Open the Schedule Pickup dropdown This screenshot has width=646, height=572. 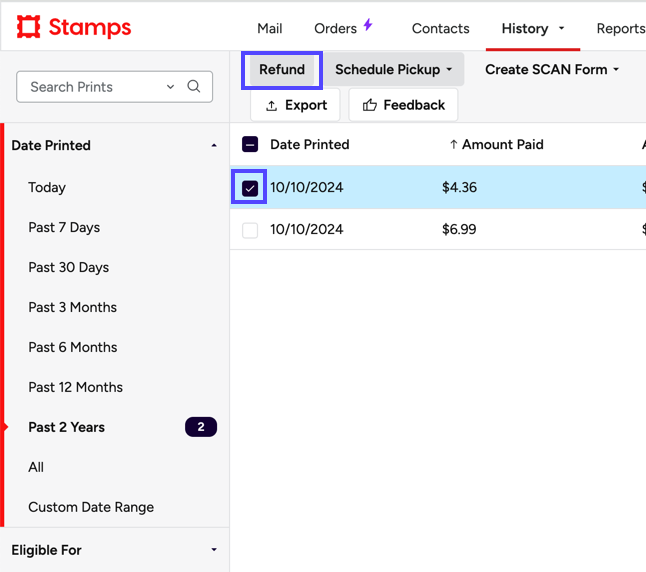point(393,69)
